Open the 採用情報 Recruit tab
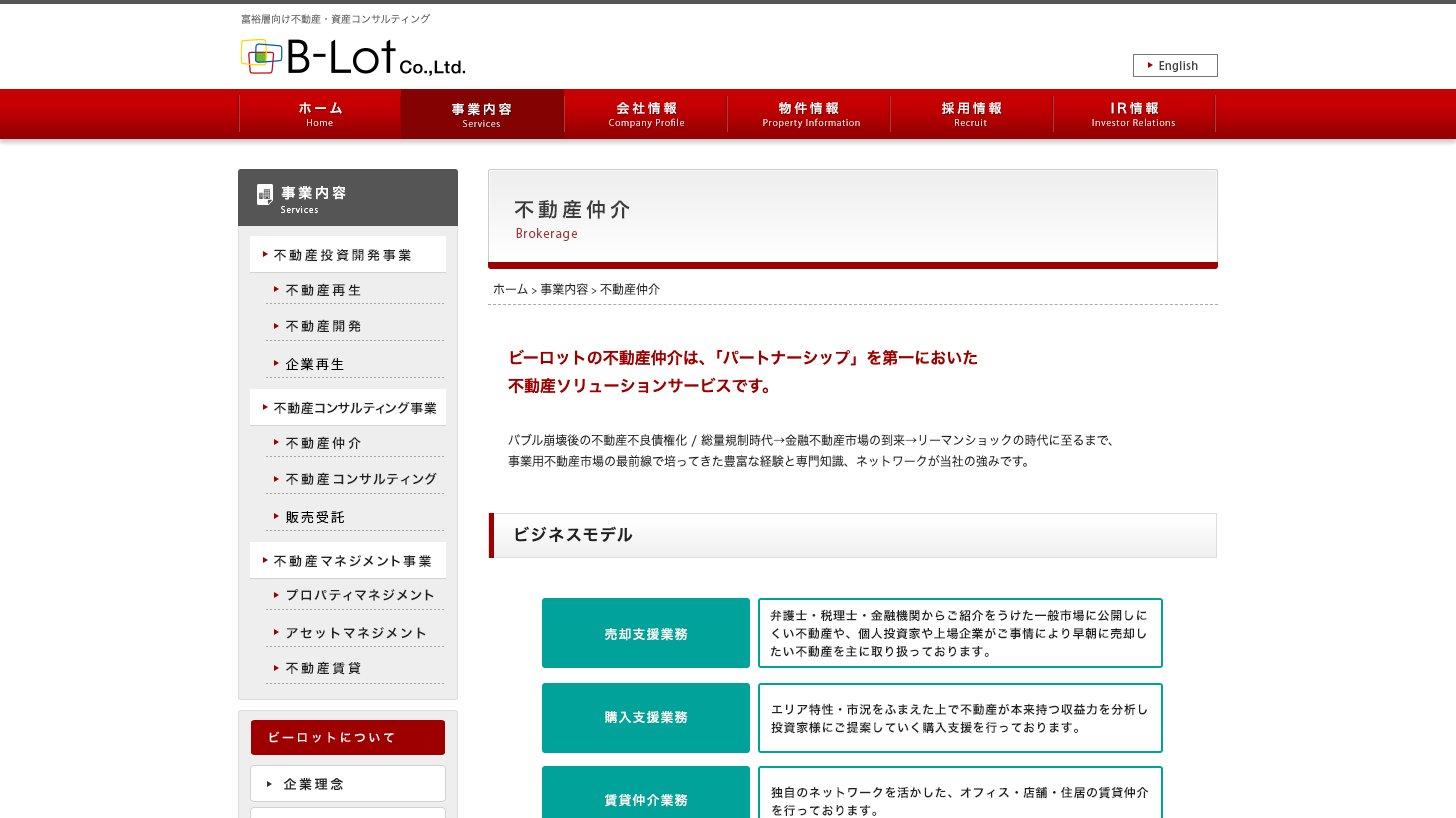Screen dimensions: 1456x818 972,114
